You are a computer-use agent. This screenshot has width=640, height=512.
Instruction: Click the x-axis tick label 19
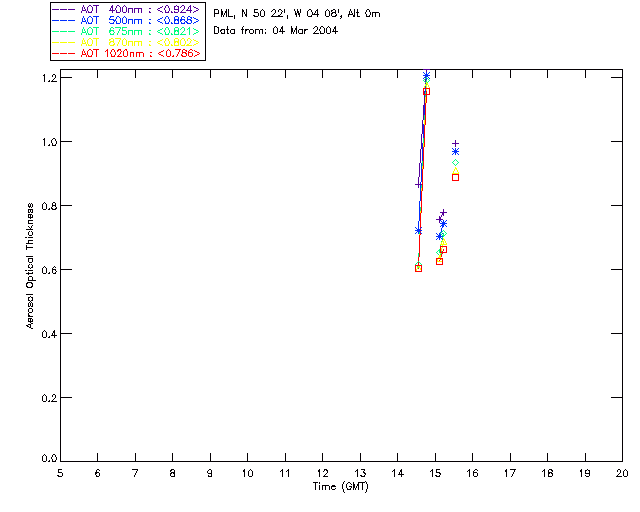pyautogui.click(x=585, y=473)
